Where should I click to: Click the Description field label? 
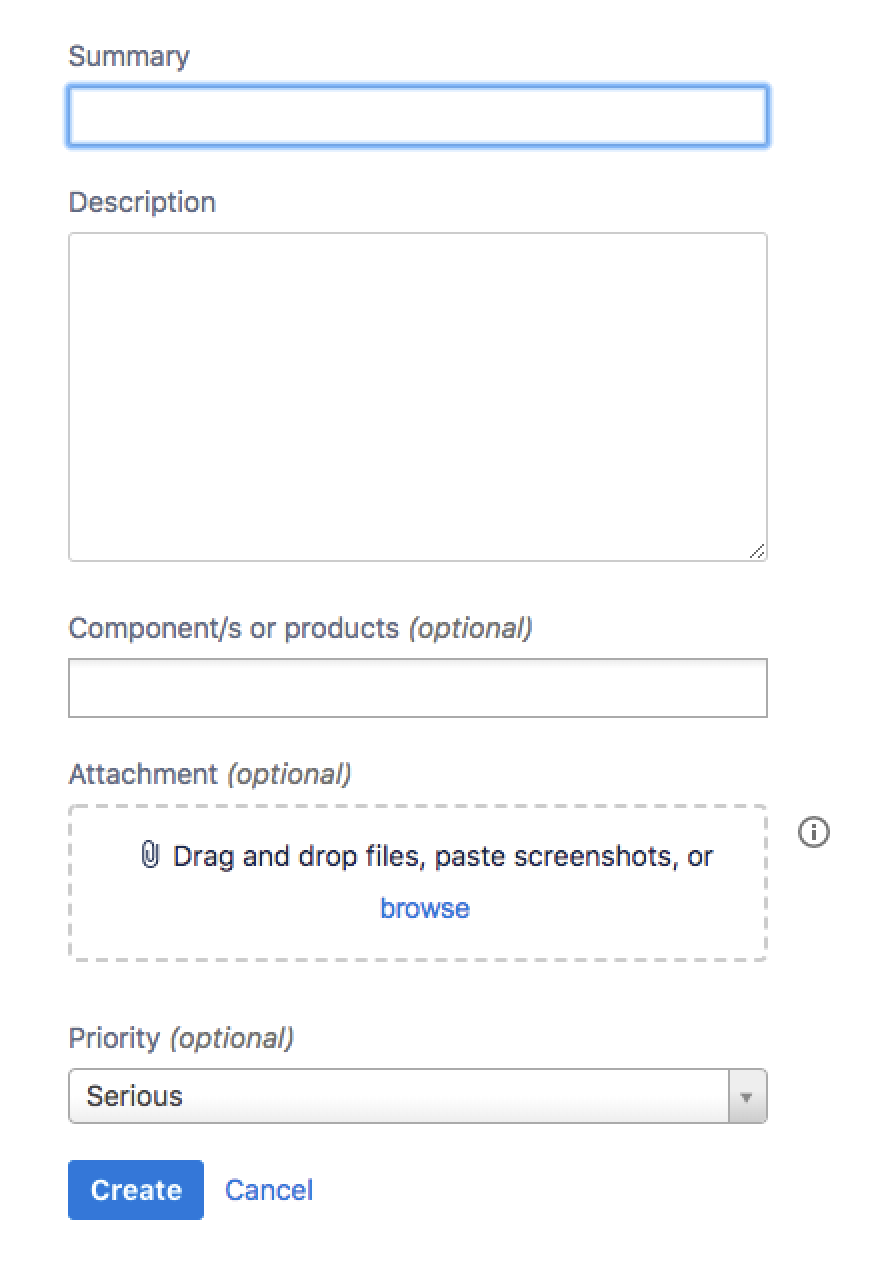pos(142,202)
